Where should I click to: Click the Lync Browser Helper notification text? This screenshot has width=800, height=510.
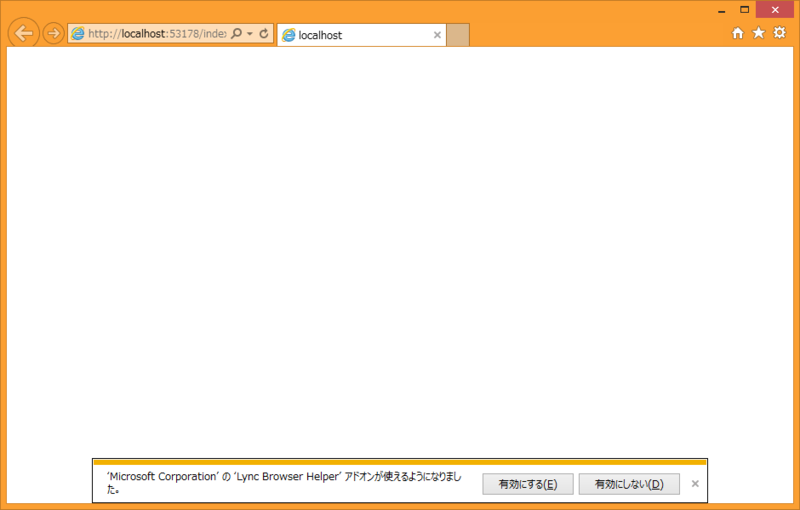click(x=284, y=482)
